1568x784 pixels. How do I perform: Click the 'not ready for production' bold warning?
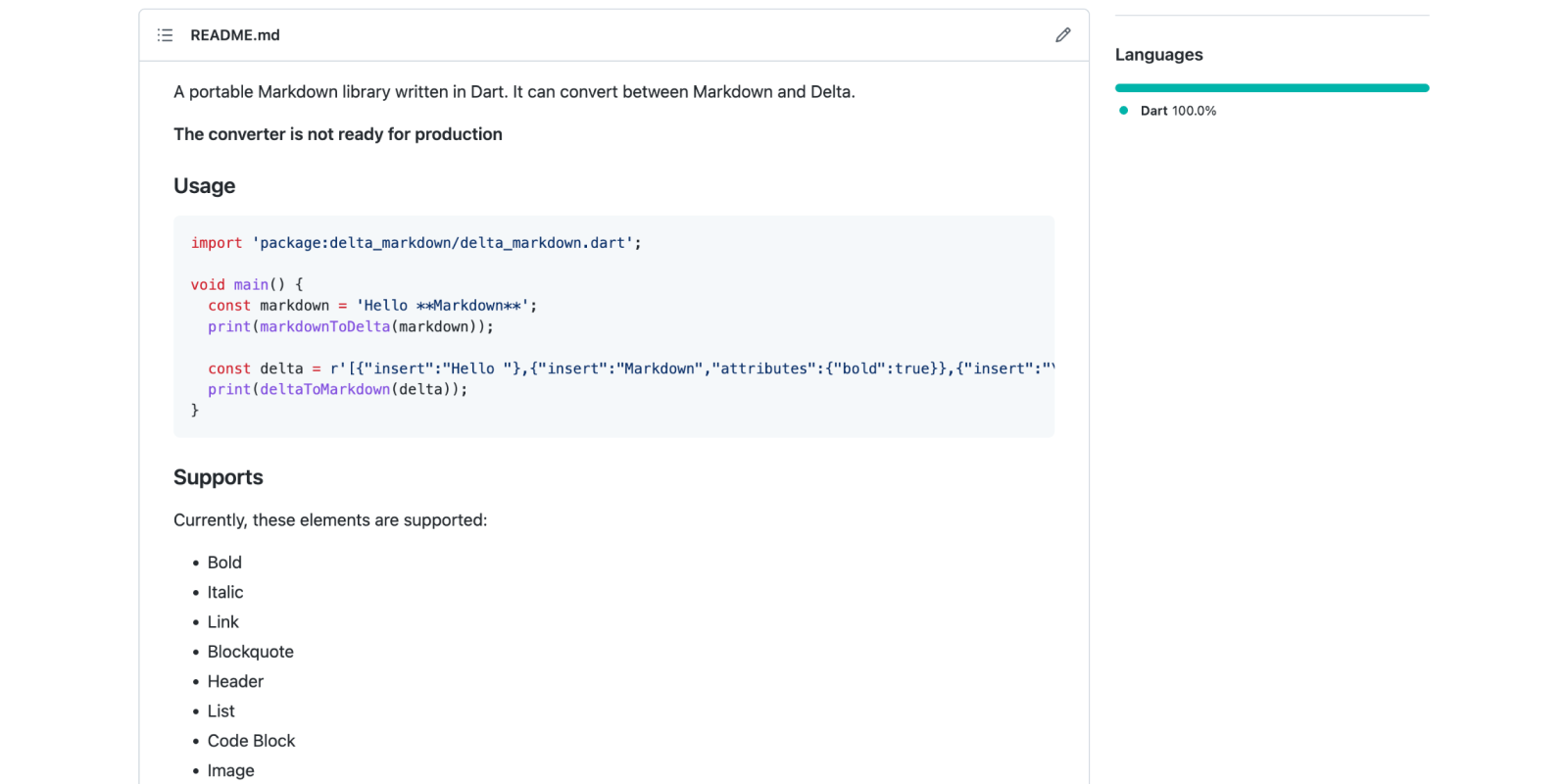tap(338, 134)
